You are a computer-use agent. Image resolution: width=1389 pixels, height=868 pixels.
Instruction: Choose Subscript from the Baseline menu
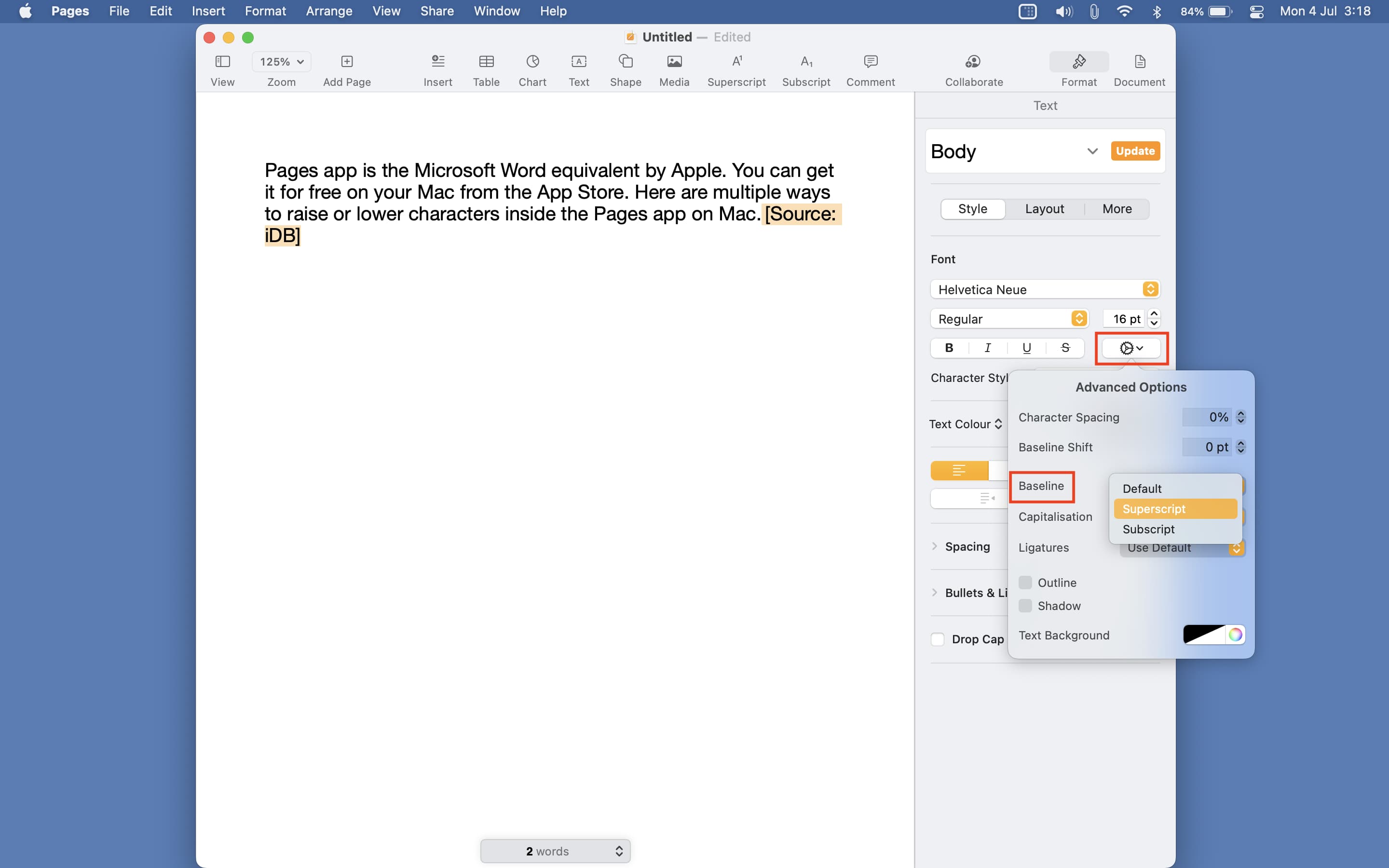point(1175,529)
